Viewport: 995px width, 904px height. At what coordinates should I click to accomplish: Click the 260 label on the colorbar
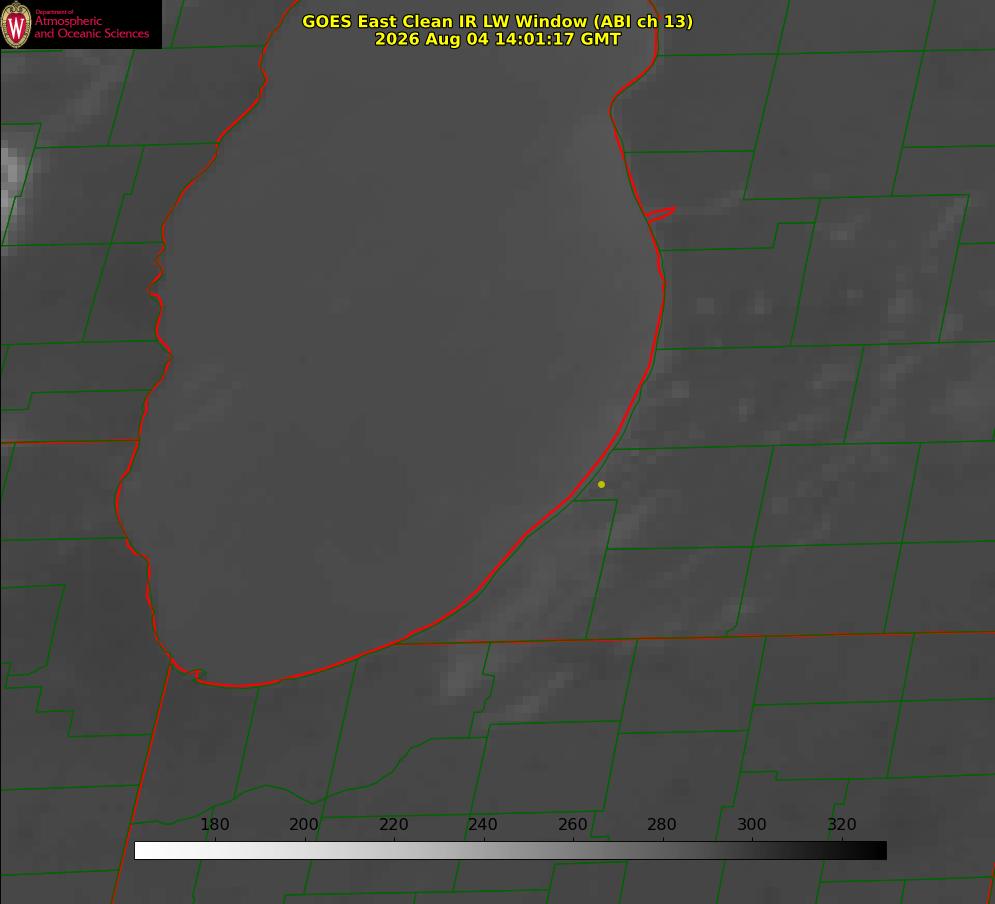pos(572,824)
